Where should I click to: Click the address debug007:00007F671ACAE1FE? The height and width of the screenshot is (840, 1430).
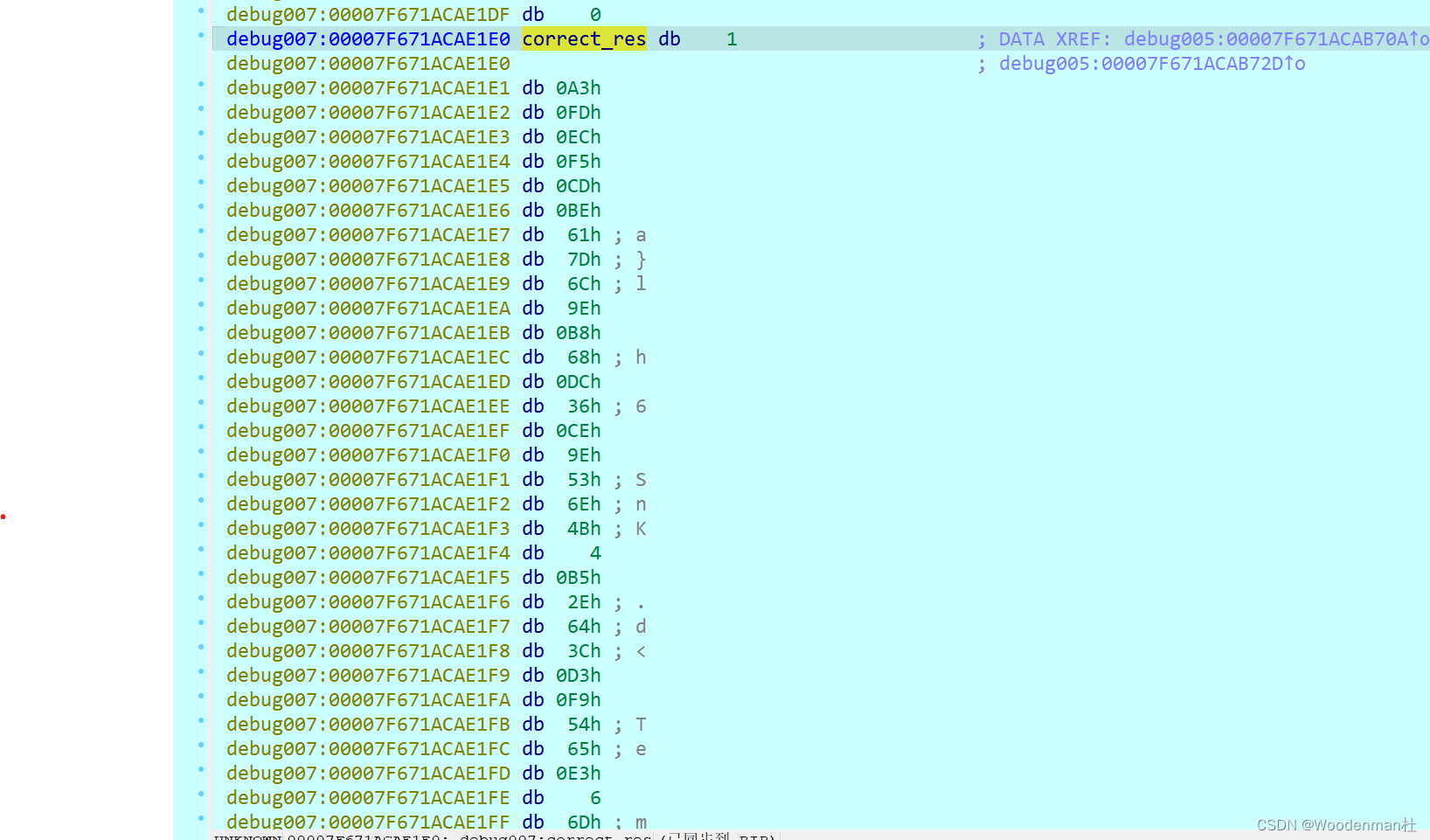click(x=368, y=798)
